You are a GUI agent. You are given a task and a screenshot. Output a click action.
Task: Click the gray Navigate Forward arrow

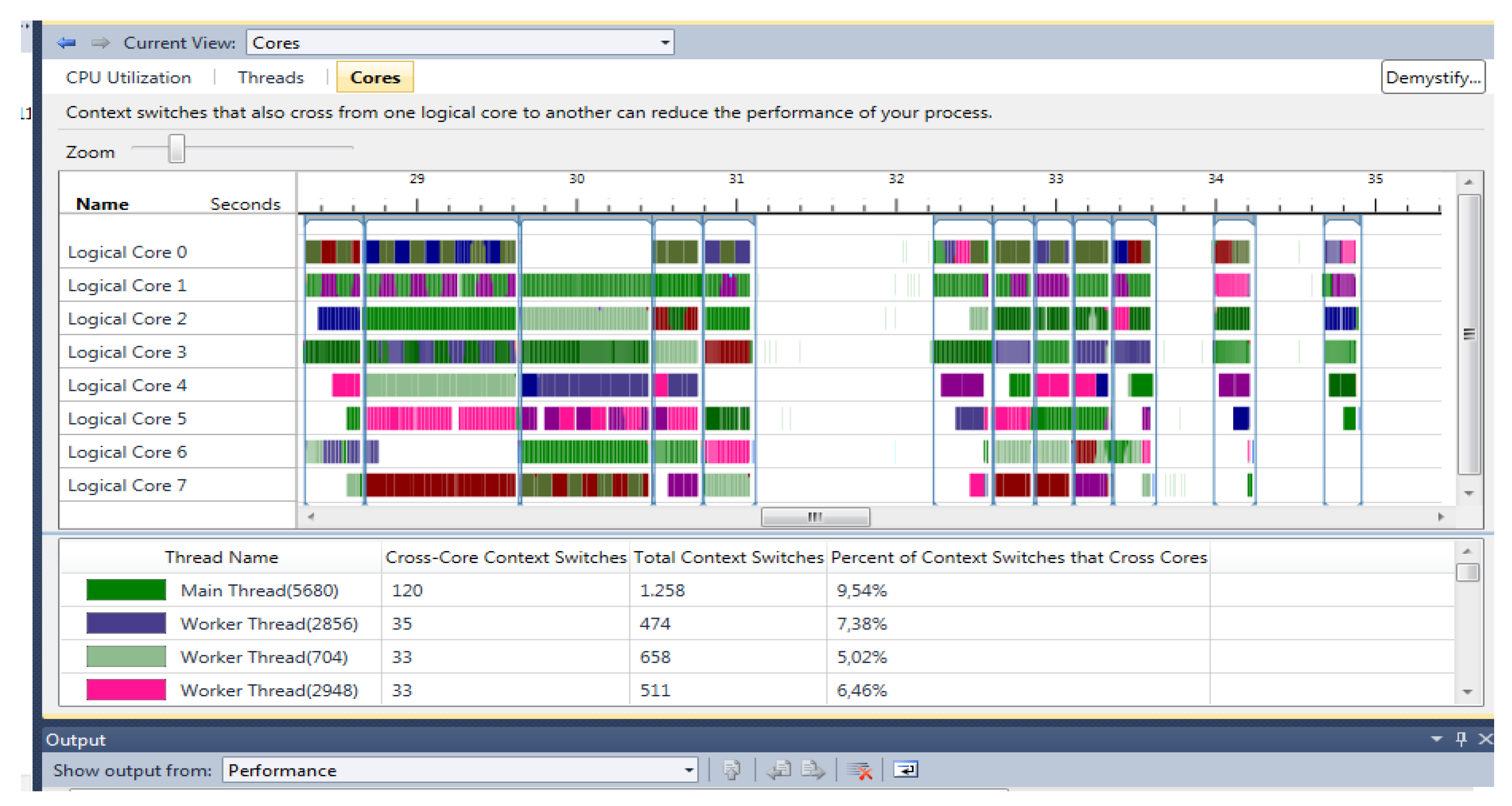click(x=100, y=43)
